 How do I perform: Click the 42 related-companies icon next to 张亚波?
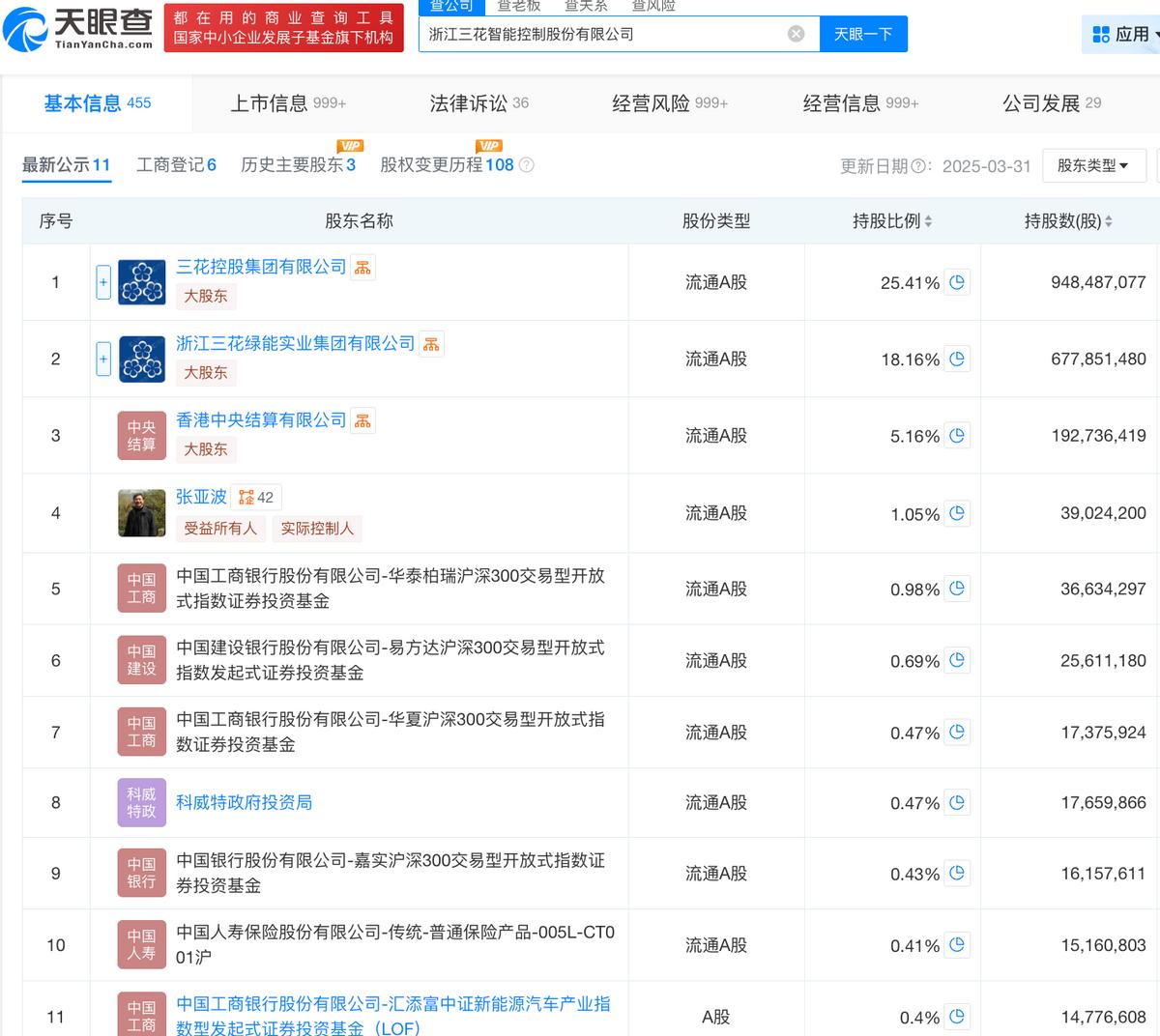pos(256,498)
